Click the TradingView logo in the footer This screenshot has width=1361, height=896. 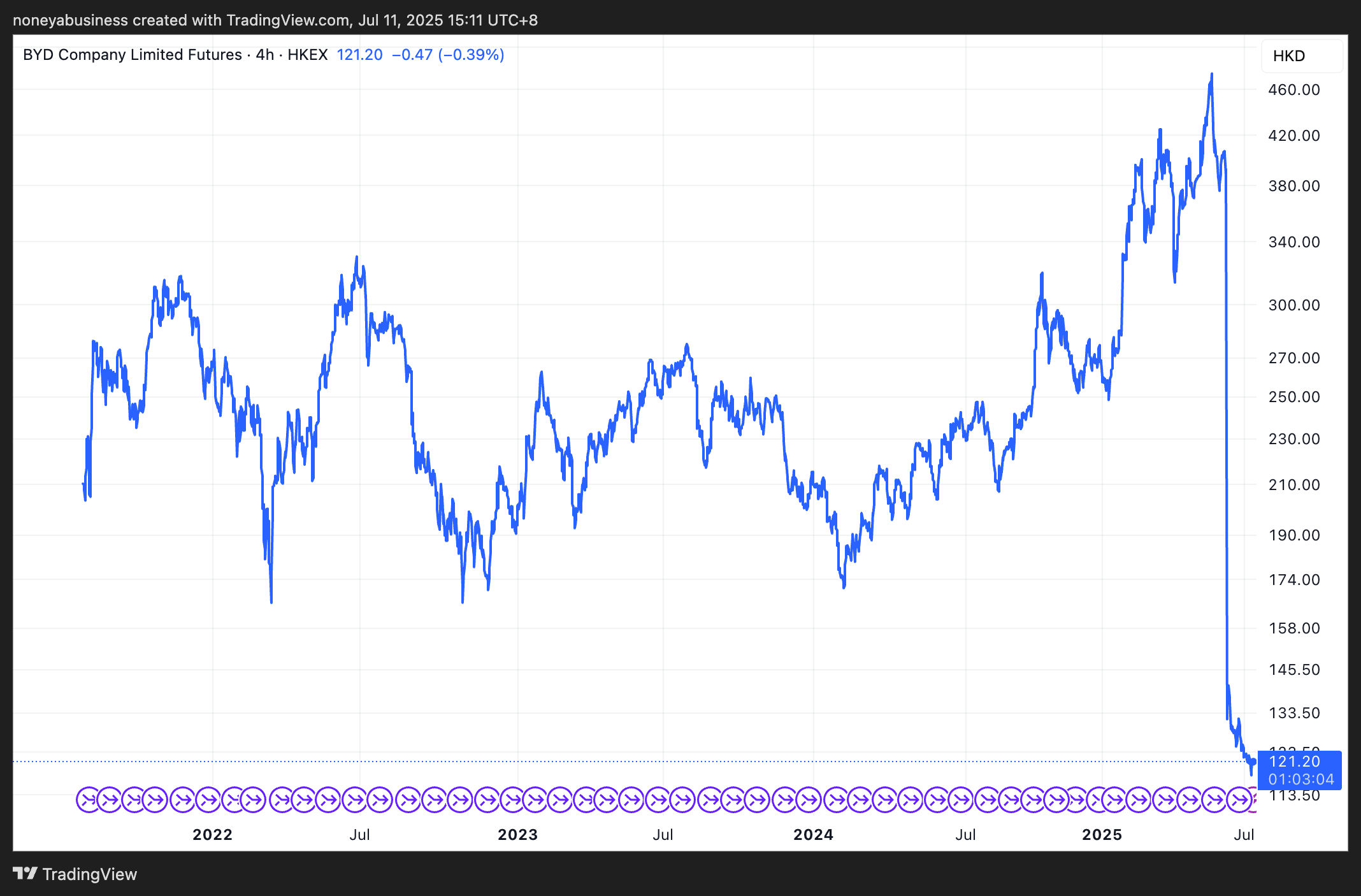75,874
